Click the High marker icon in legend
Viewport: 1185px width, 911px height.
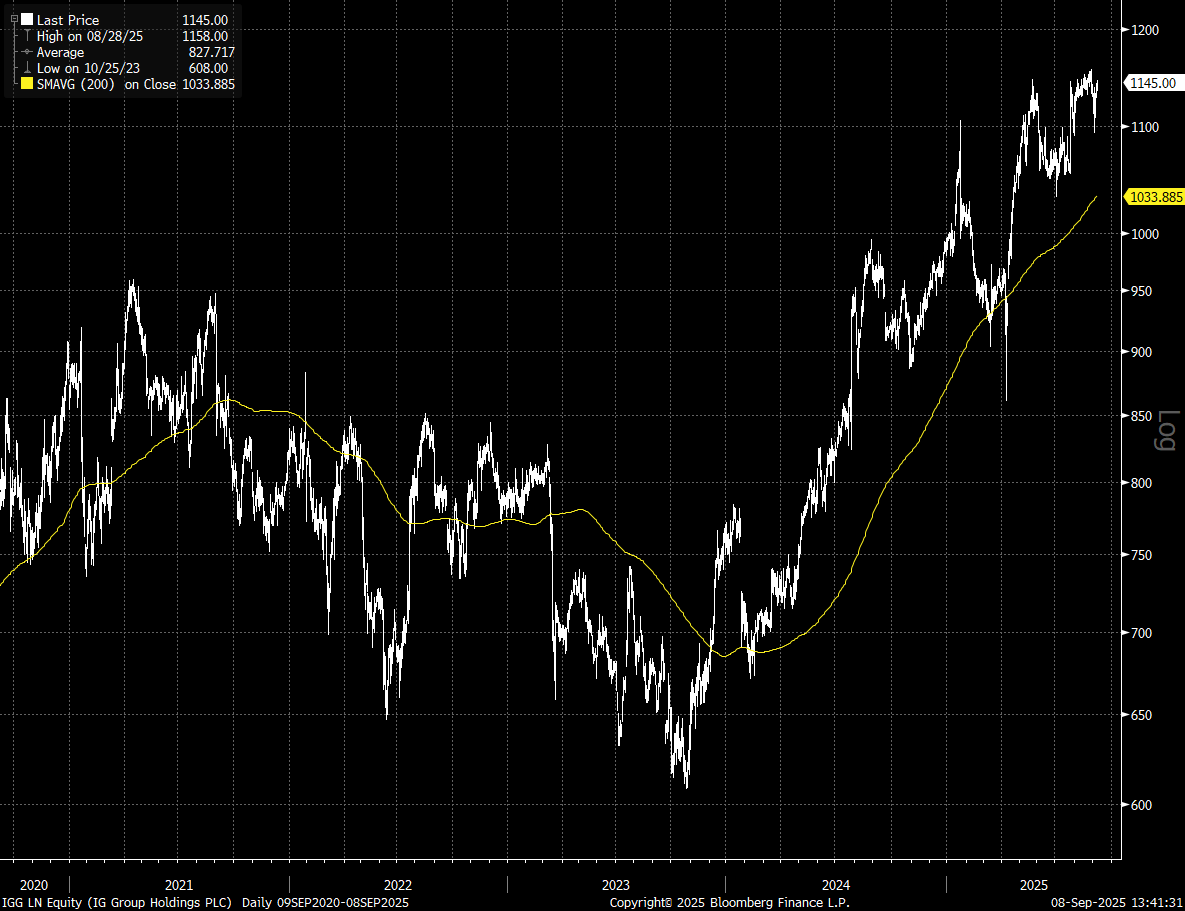coord(27,36)
